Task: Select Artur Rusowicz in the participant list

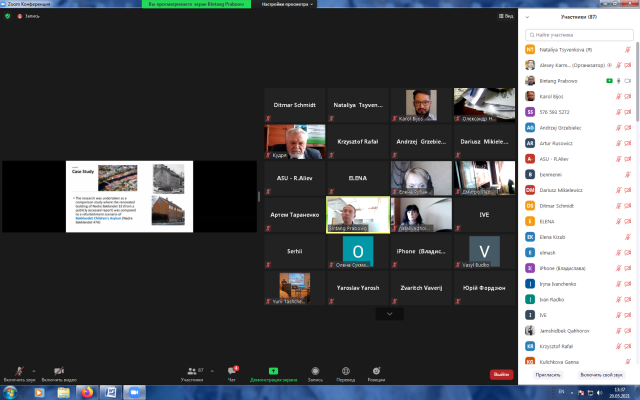Action: 579,143
